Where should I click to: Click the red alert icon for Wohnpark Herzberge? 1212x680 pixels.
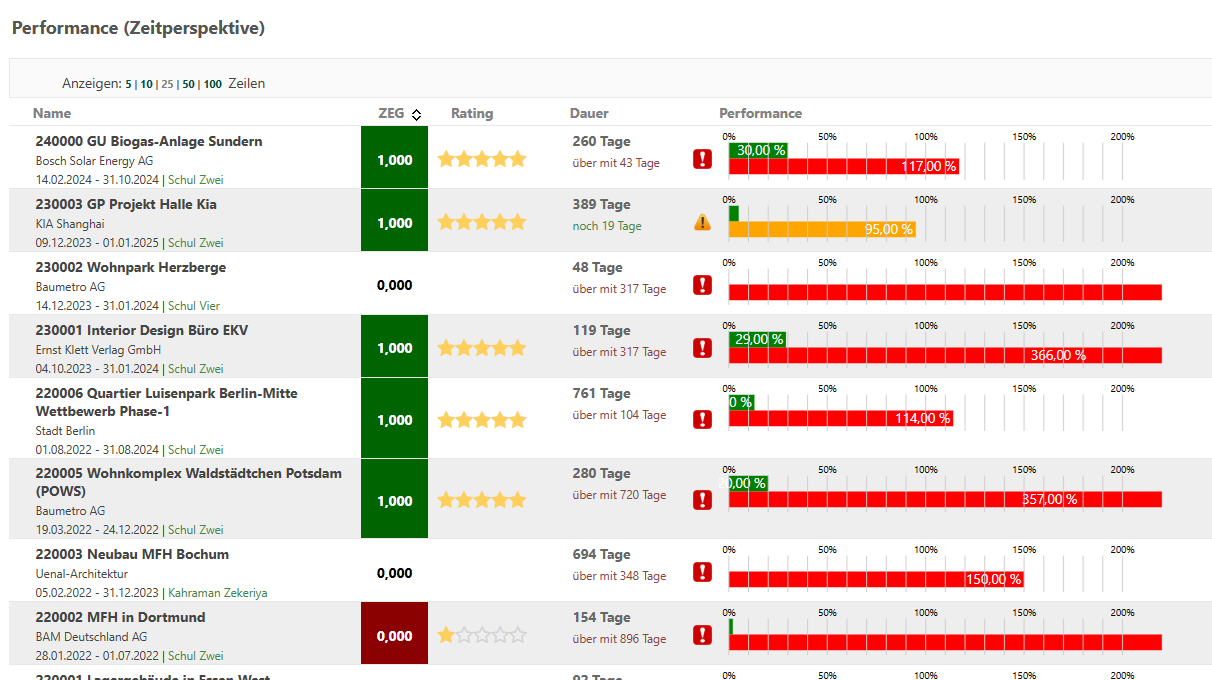tap(702, 285)
